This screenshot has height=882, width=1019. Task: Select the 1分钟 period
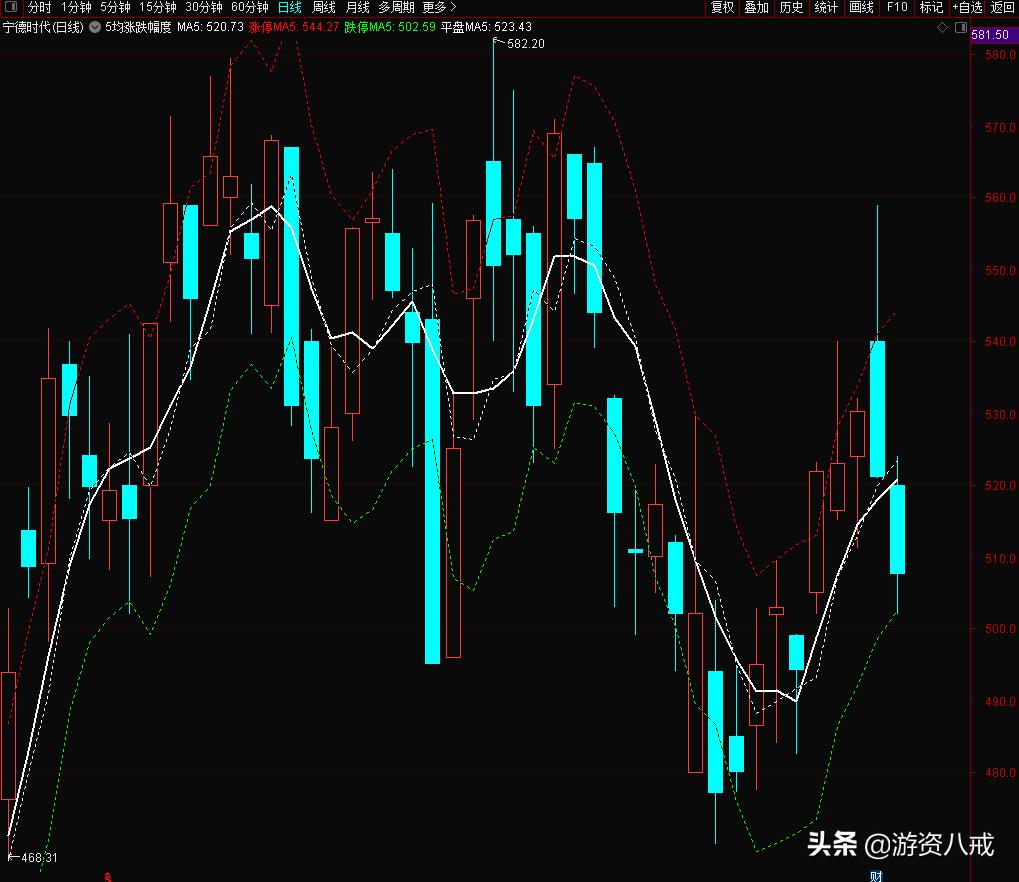click(76, 7)
